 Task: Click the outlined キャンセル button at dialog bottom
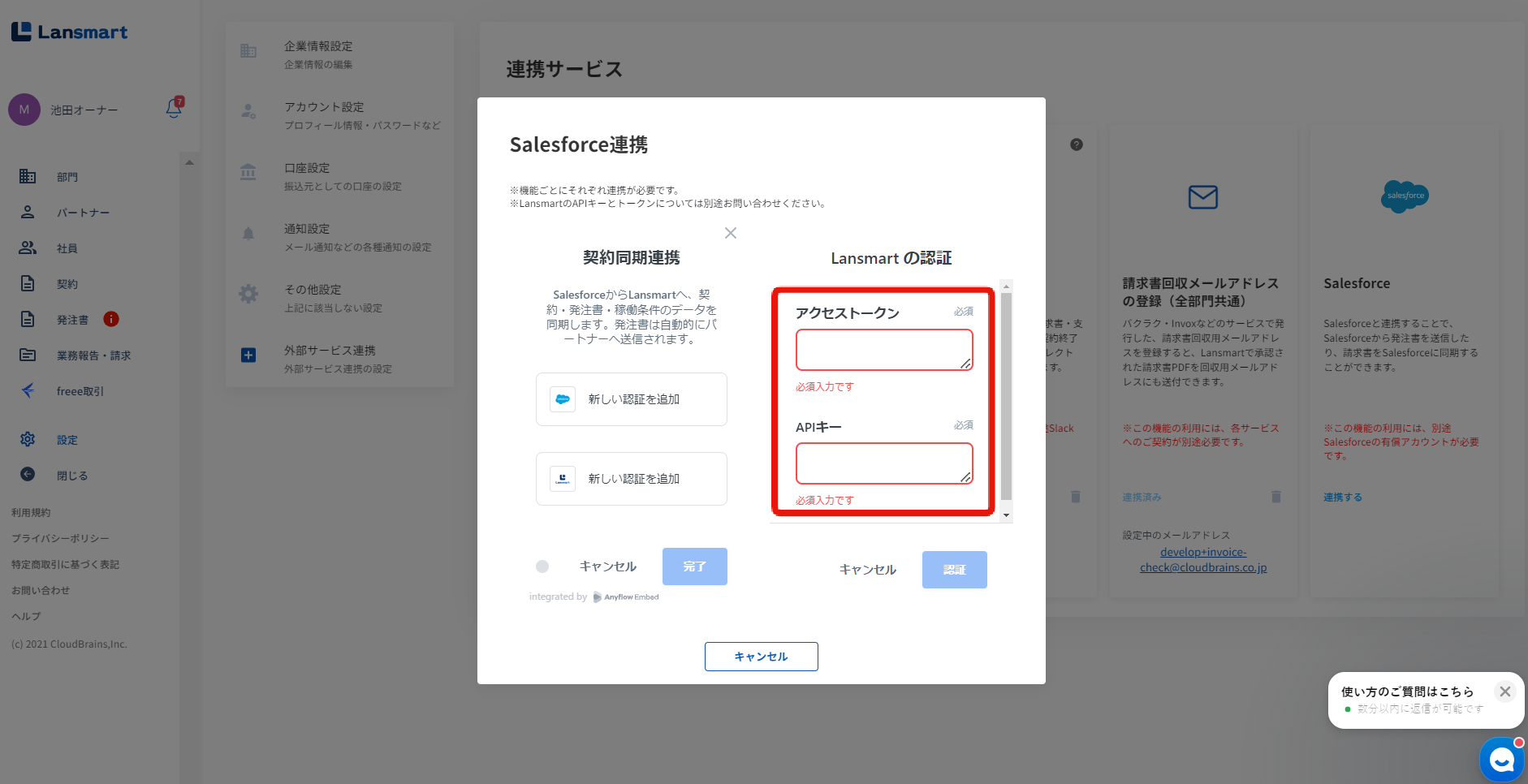click(762, 657)
